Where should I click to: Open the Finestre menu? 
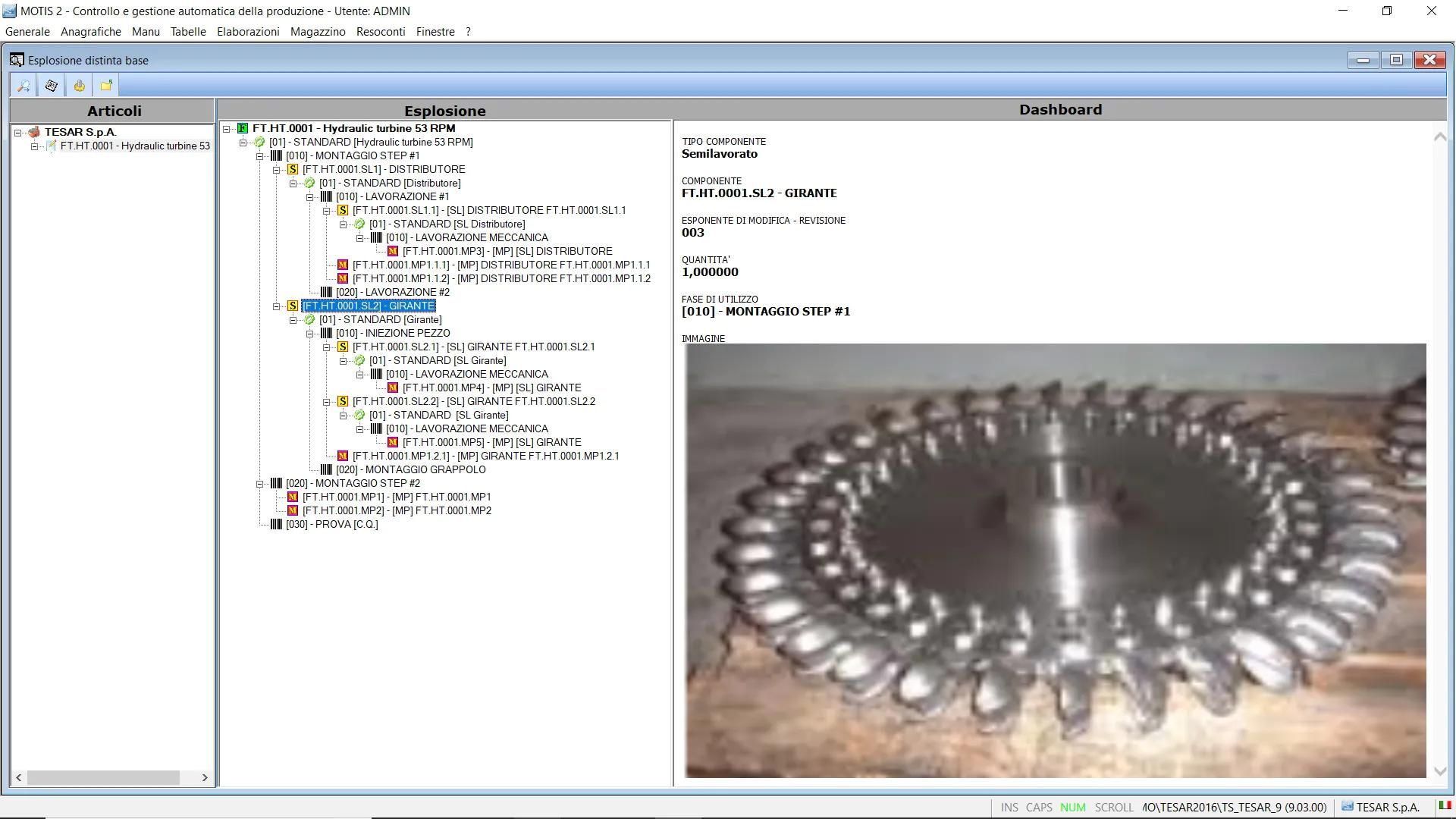click(435, 32)
